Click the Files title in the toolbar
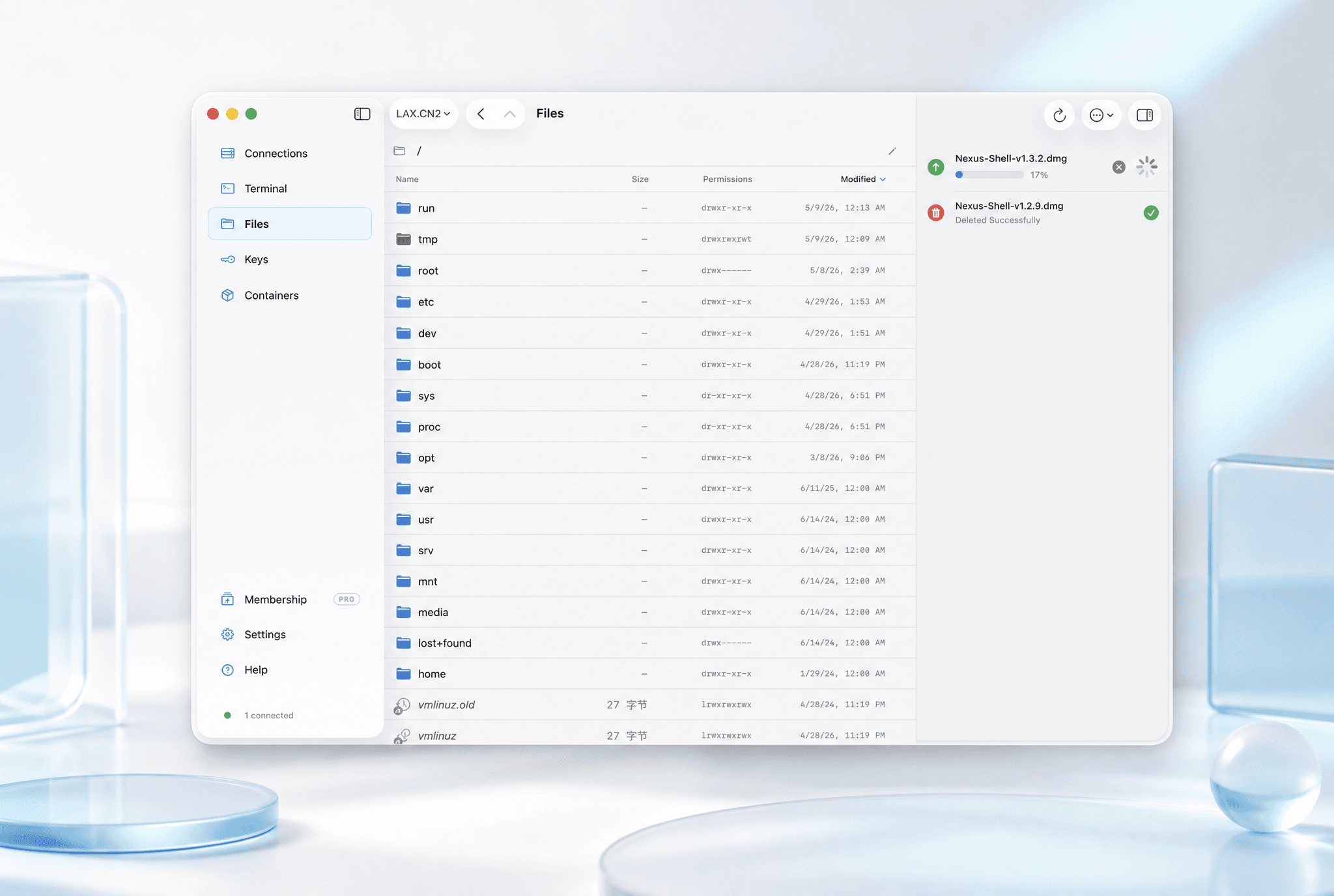The height and width of the screenshot is (896, 1334). tap(550, 113)
